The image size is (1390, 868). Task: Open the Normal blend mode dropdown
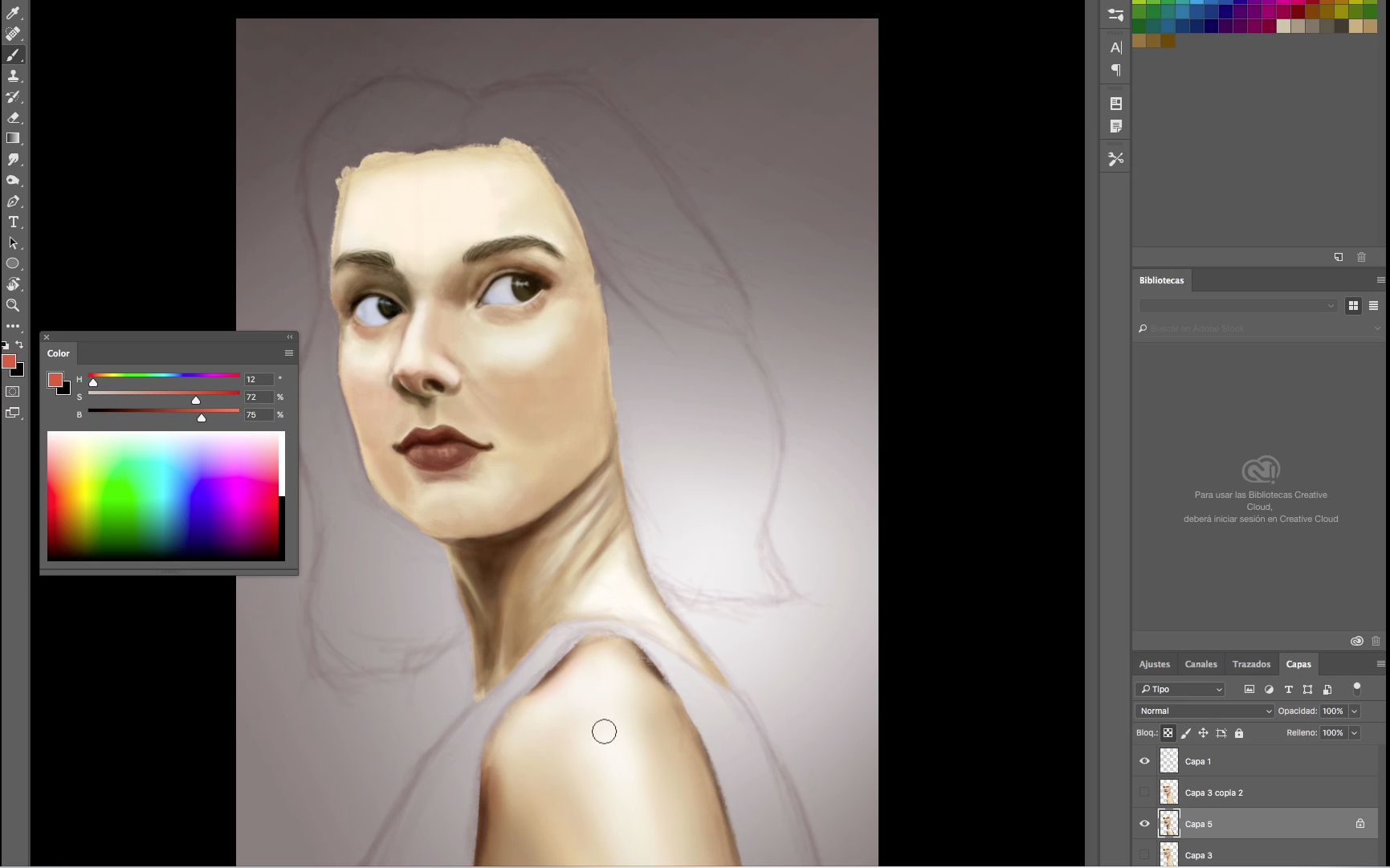[1204, 711]
